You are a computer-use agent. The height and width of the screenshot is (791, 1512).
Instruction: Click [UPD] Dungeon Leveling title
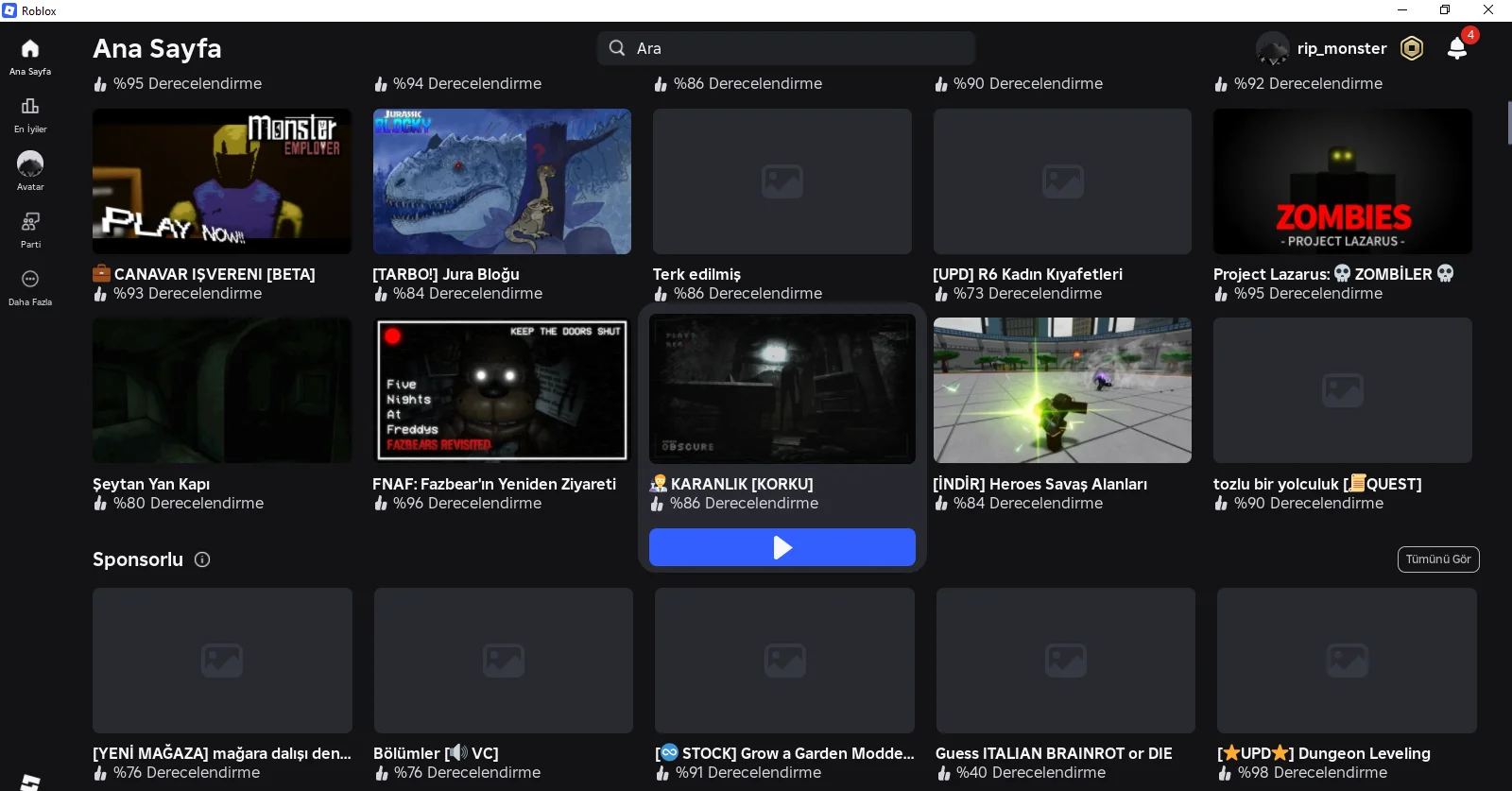click(1324, 753)
